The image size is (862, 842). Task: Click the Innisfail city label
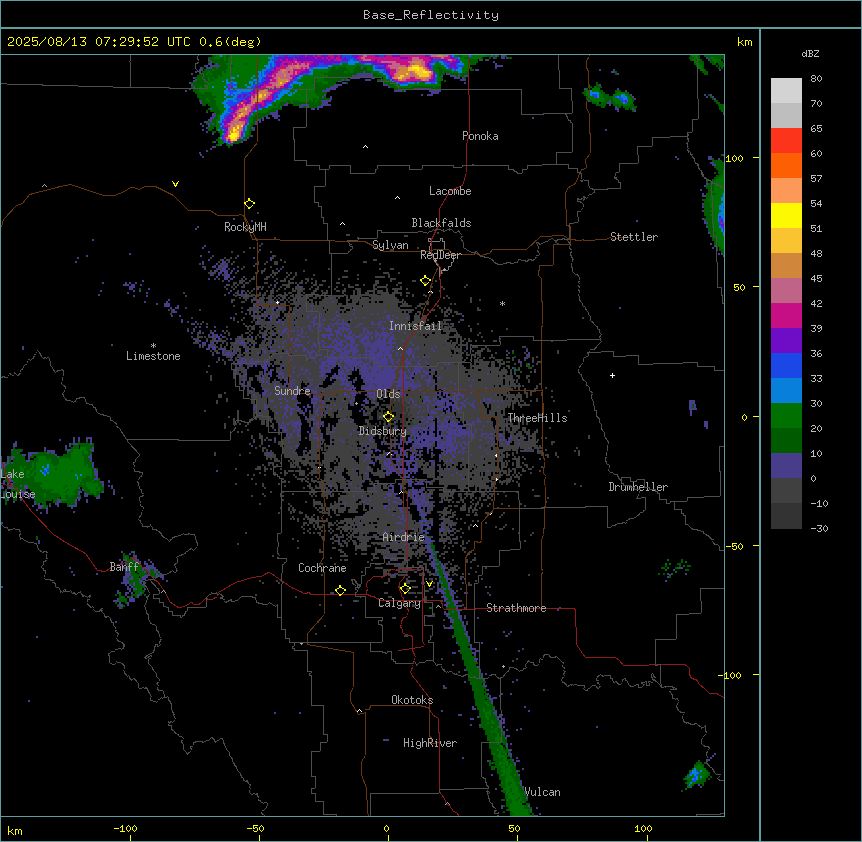coord(416,326)
